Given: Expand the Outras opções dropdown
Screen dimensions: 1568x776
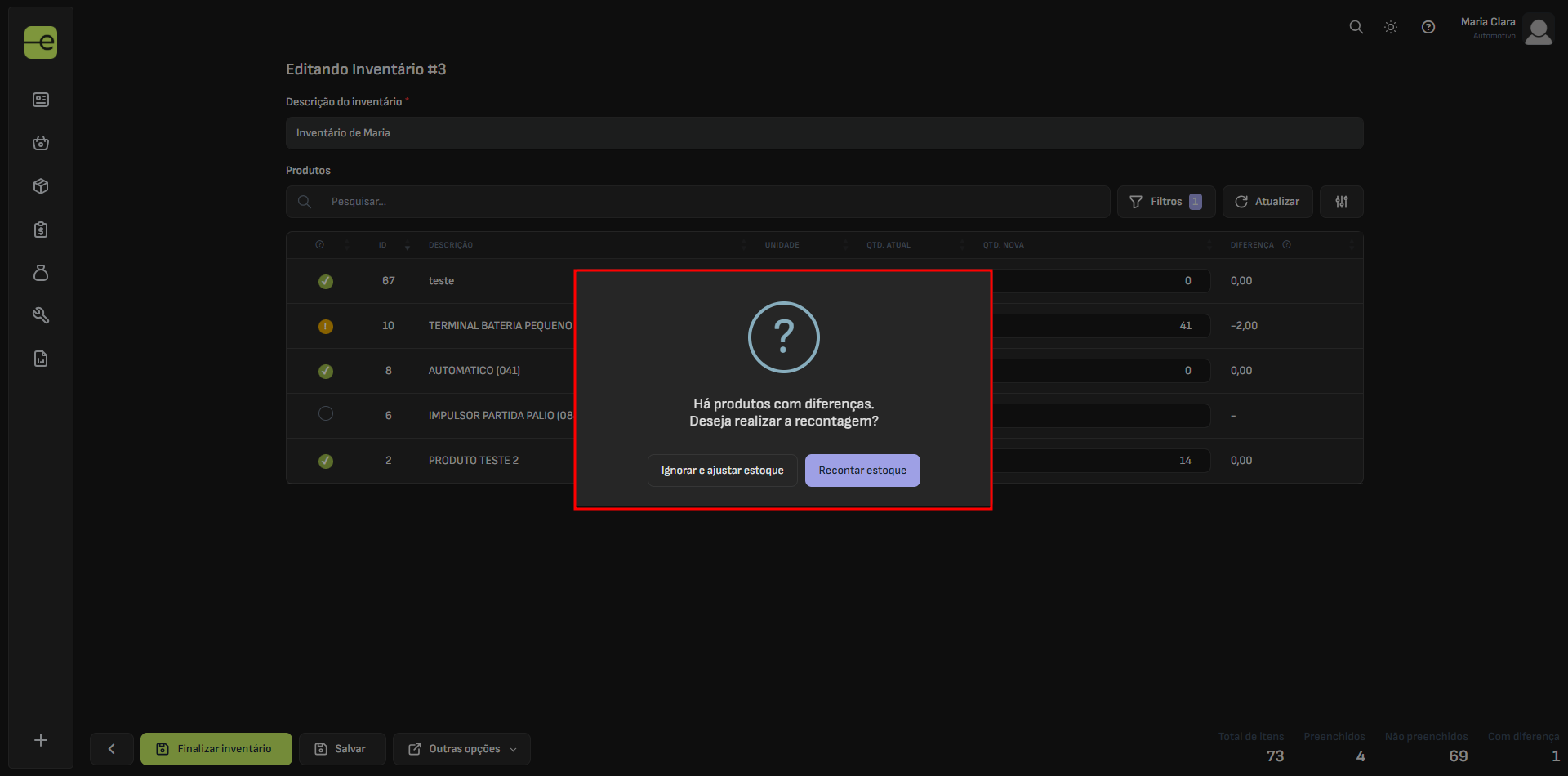Looking at the screenshot, I should point(462,749).
